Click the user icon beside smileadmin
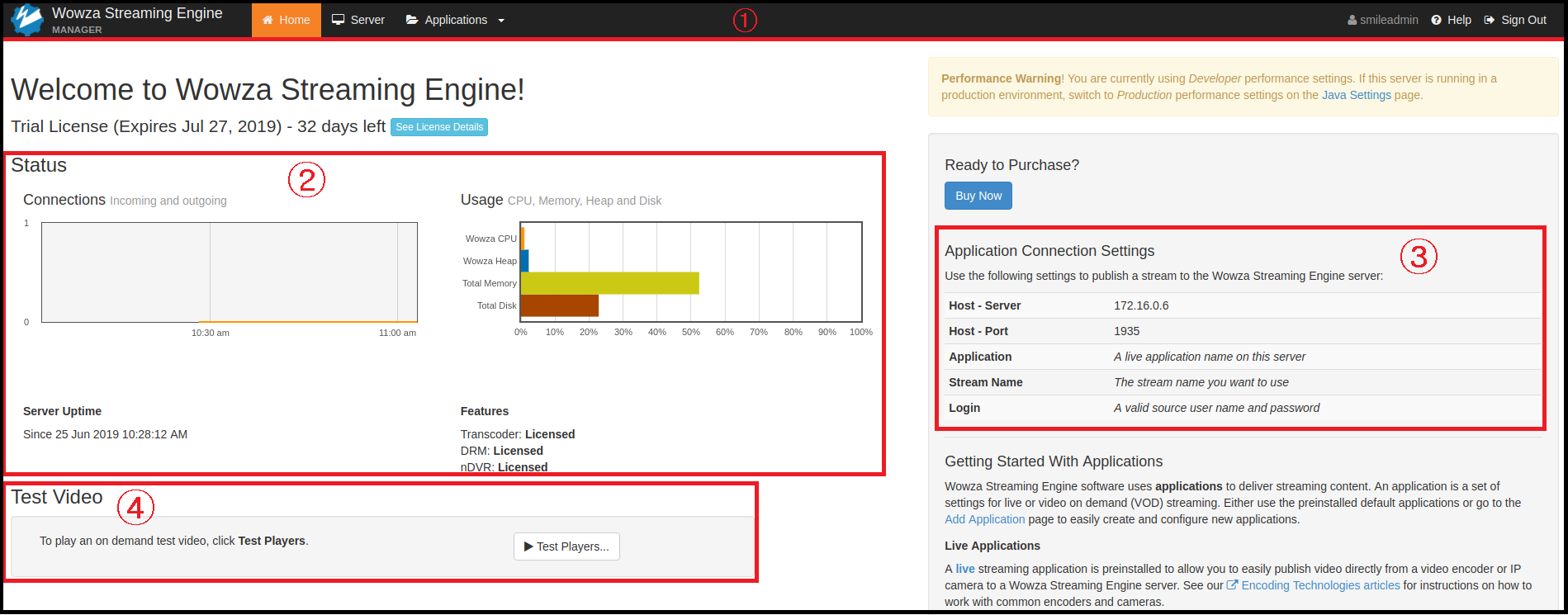This screenshot has height=615, width=1568. click(x=1352, y=20)
